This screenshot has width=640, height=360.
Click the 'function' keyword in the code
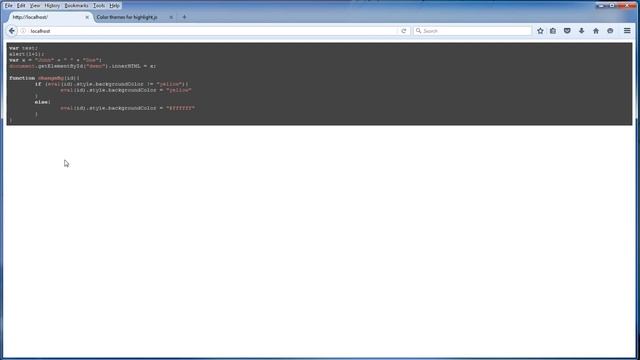tap(22, 78)
